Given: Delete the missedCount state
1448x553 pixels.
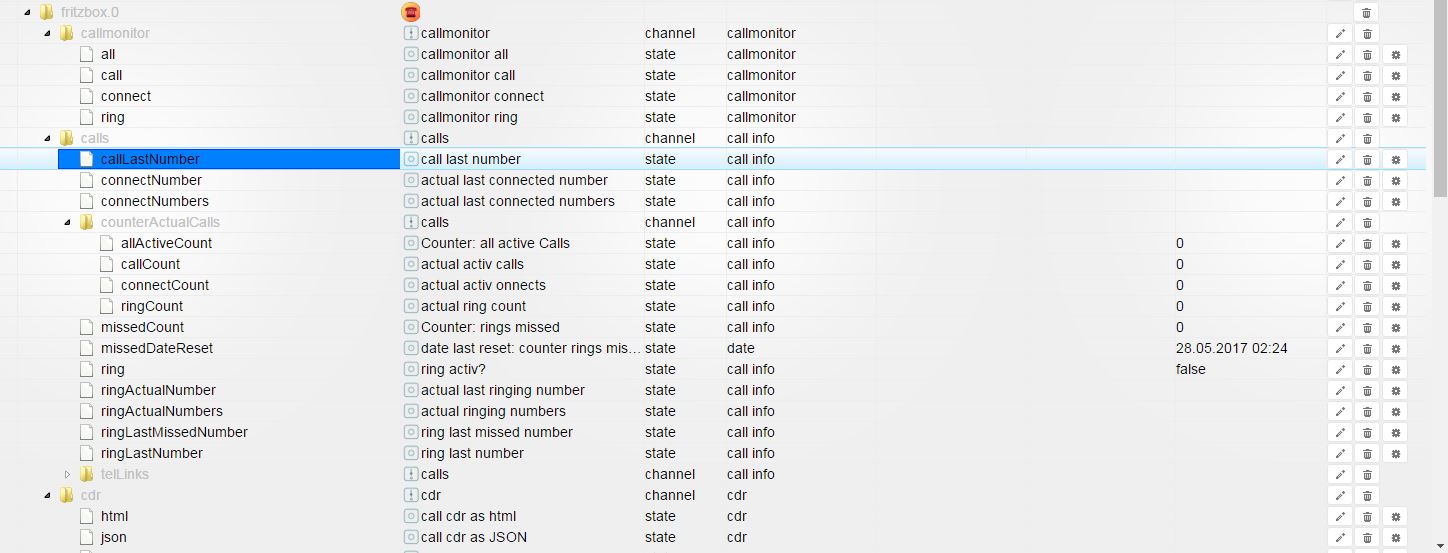Looking at the screenshot, I should coord(1366,327).
